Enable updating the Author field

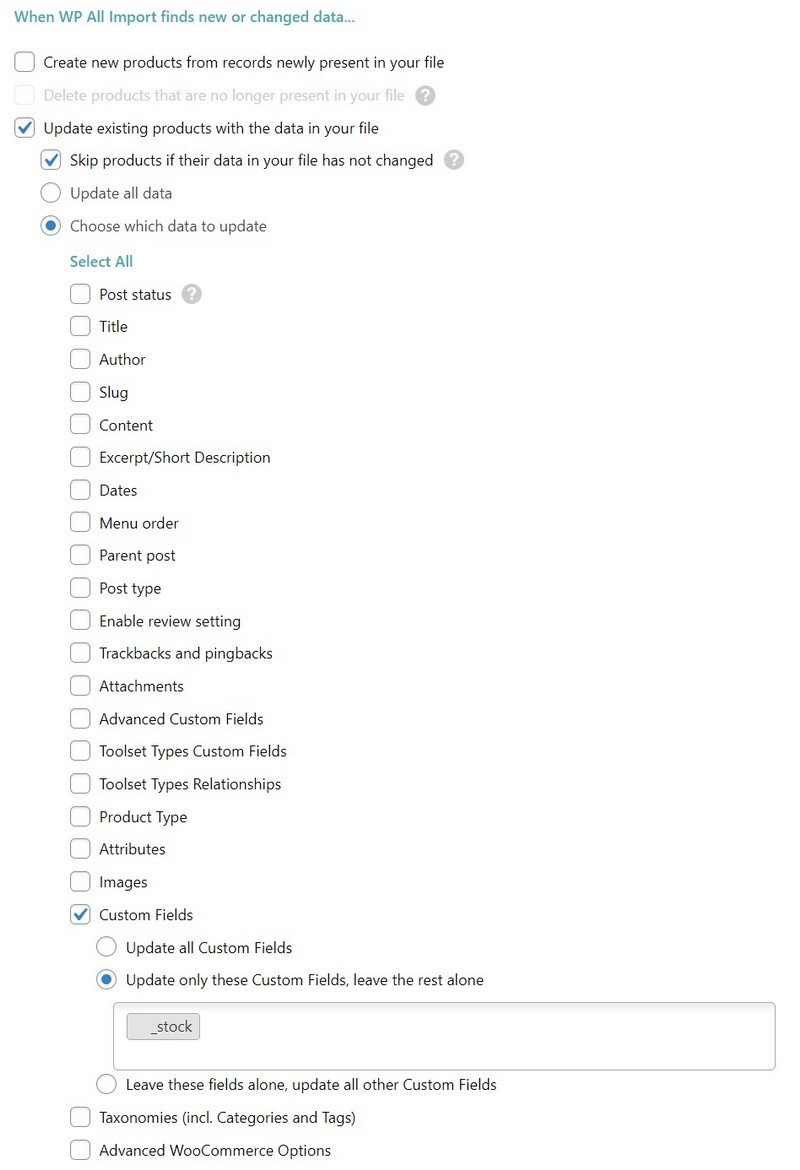[x=80, y=359]
